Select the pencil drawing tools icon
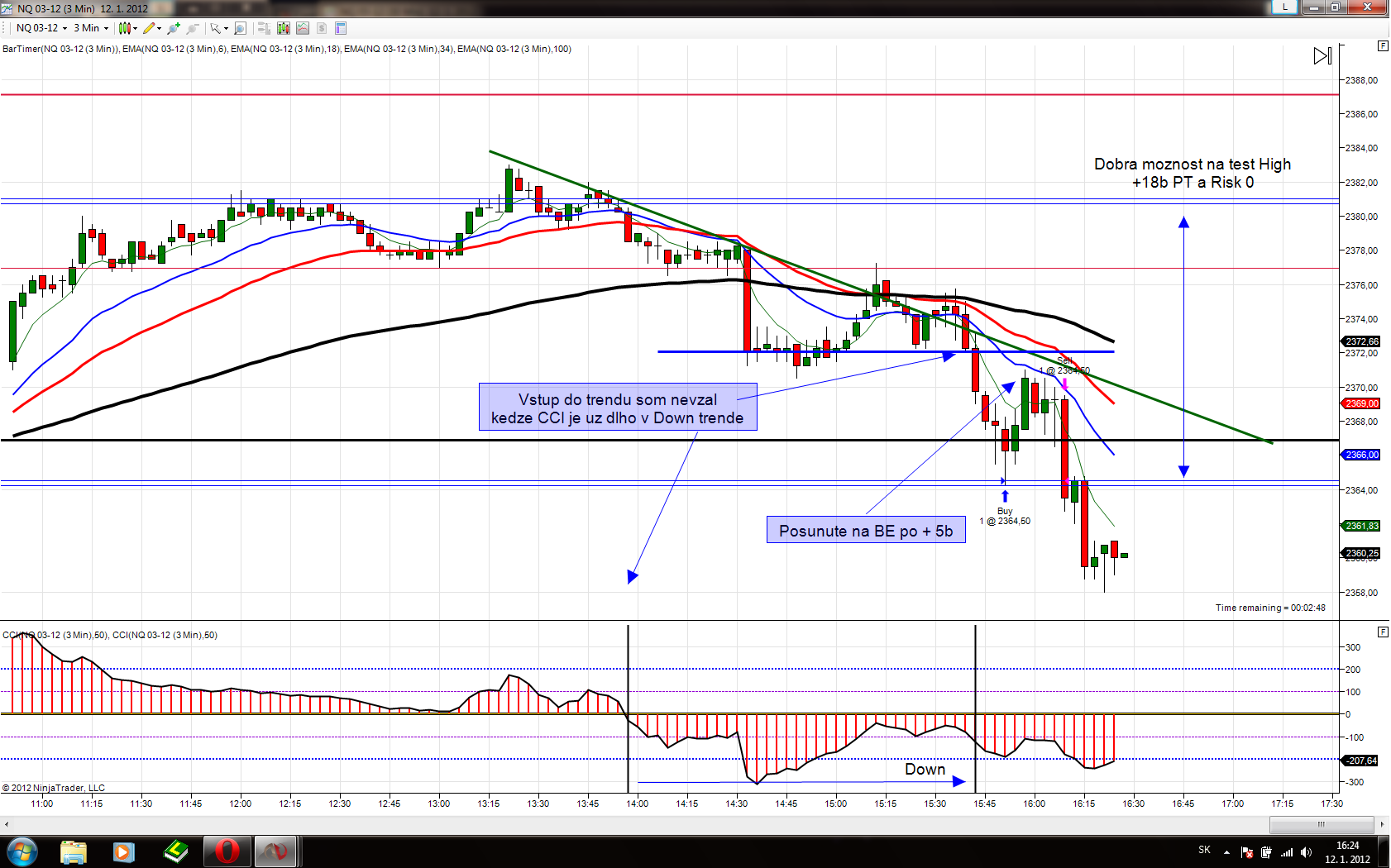1391x868 pixels. [149, 28]
